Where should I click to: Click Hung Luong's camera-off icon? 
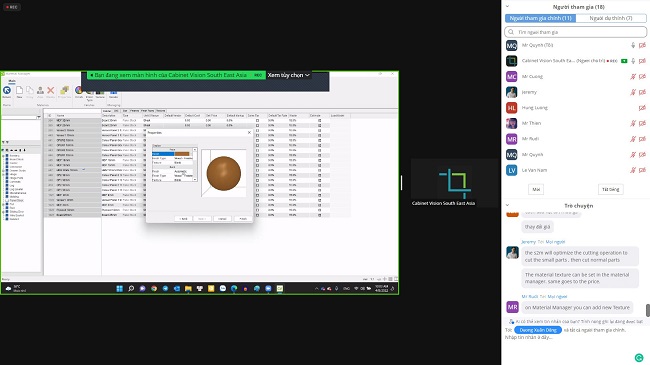point(642,108)
